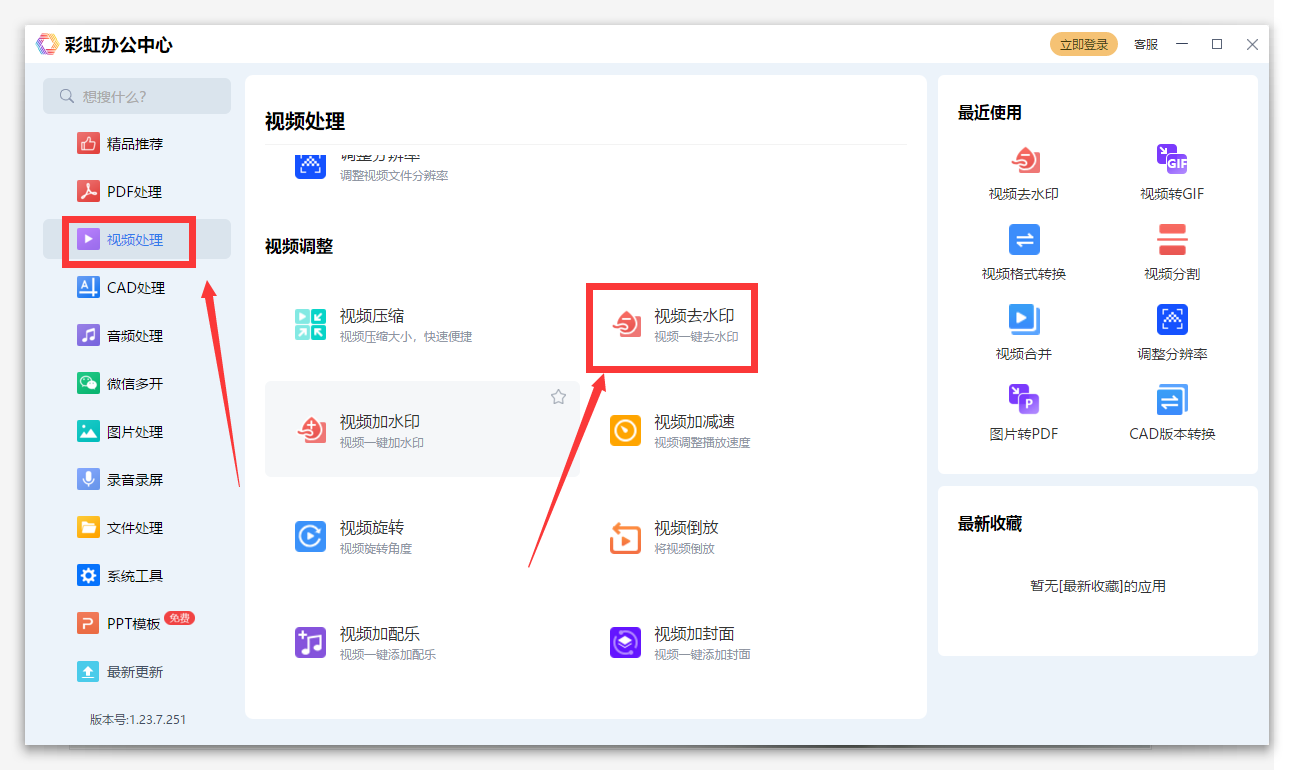This screenshot has height=770, width=1294.
Task: Click the 视频压缩大小，快速便捷 description
Action: pos(406,337)
